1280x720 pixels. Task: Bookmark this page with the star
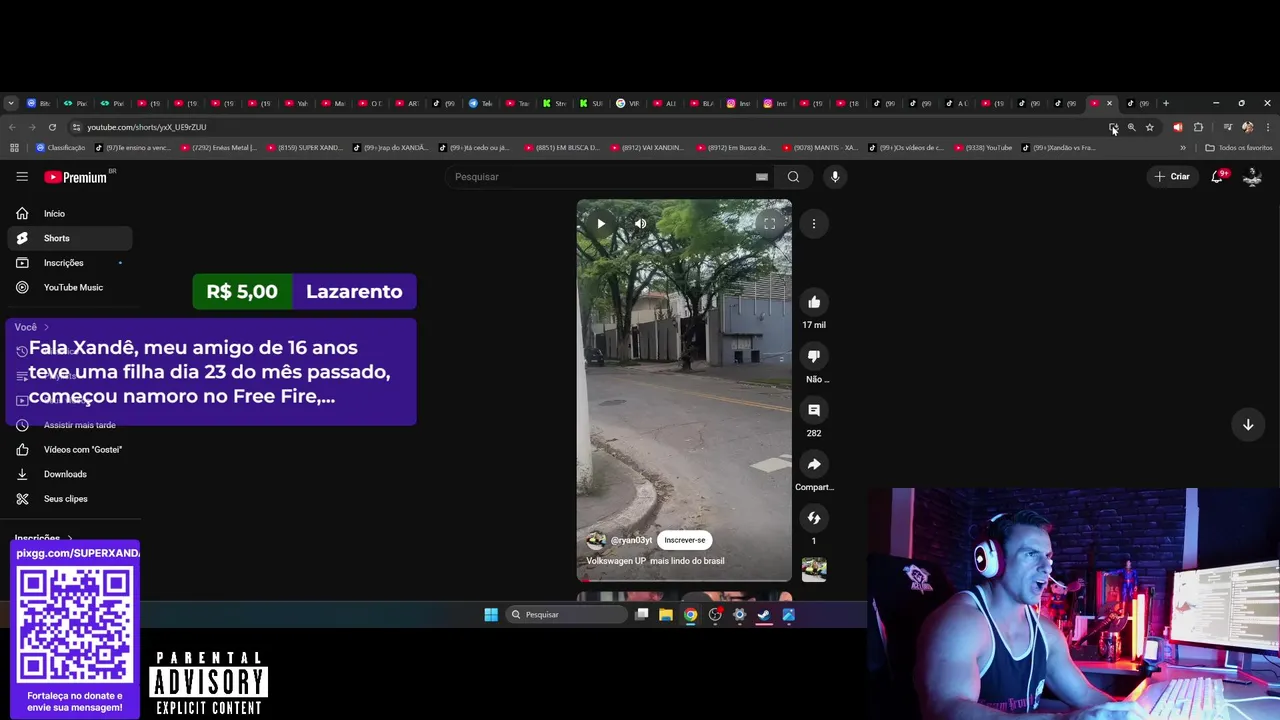pos(1150,127)
